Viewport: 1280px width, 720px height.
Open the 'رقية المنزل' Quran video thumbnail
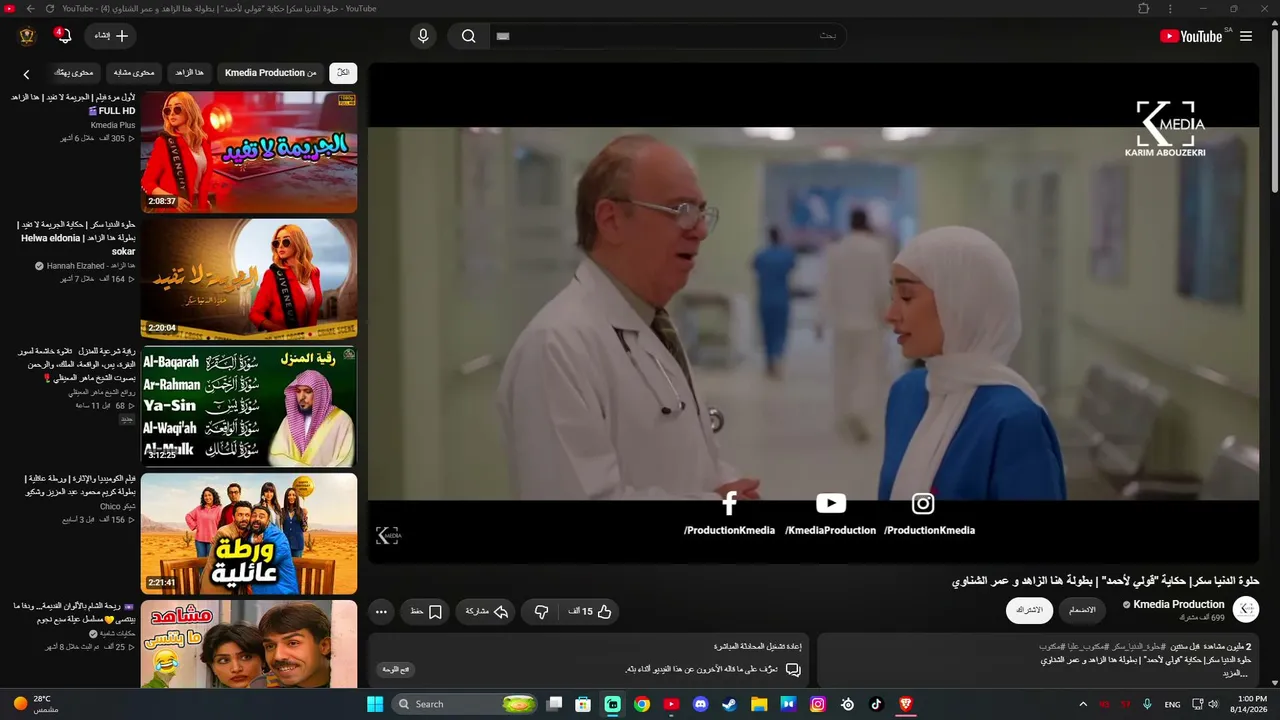click(249, 406)
